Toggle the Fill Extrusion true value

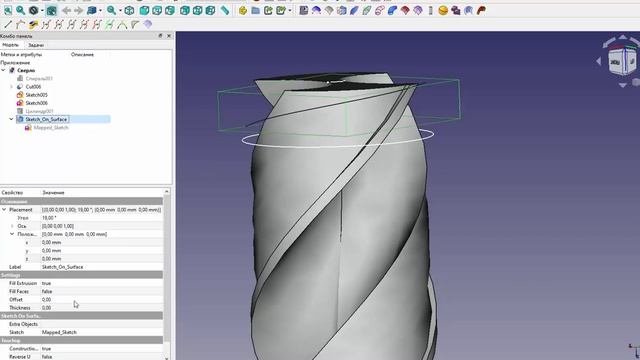coord(102,283)
